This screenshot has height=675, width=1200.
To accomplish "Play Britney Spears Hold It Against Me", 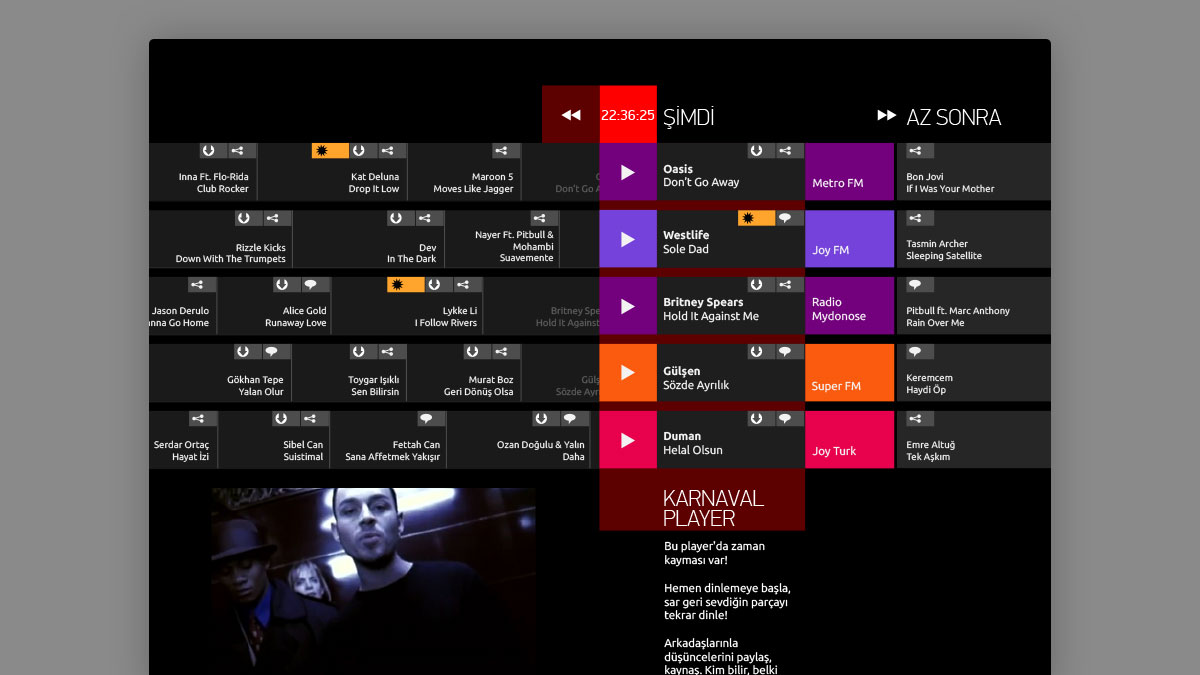I will click(x=628, y=306).
